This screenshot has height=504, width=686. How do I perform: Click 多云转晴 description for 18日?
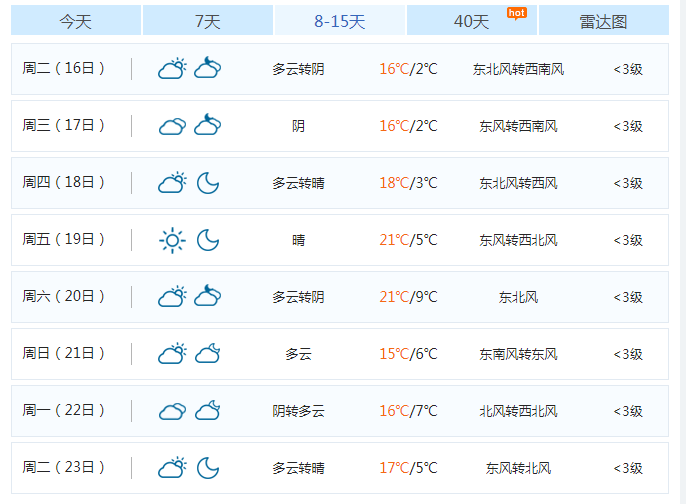(298, 183)
